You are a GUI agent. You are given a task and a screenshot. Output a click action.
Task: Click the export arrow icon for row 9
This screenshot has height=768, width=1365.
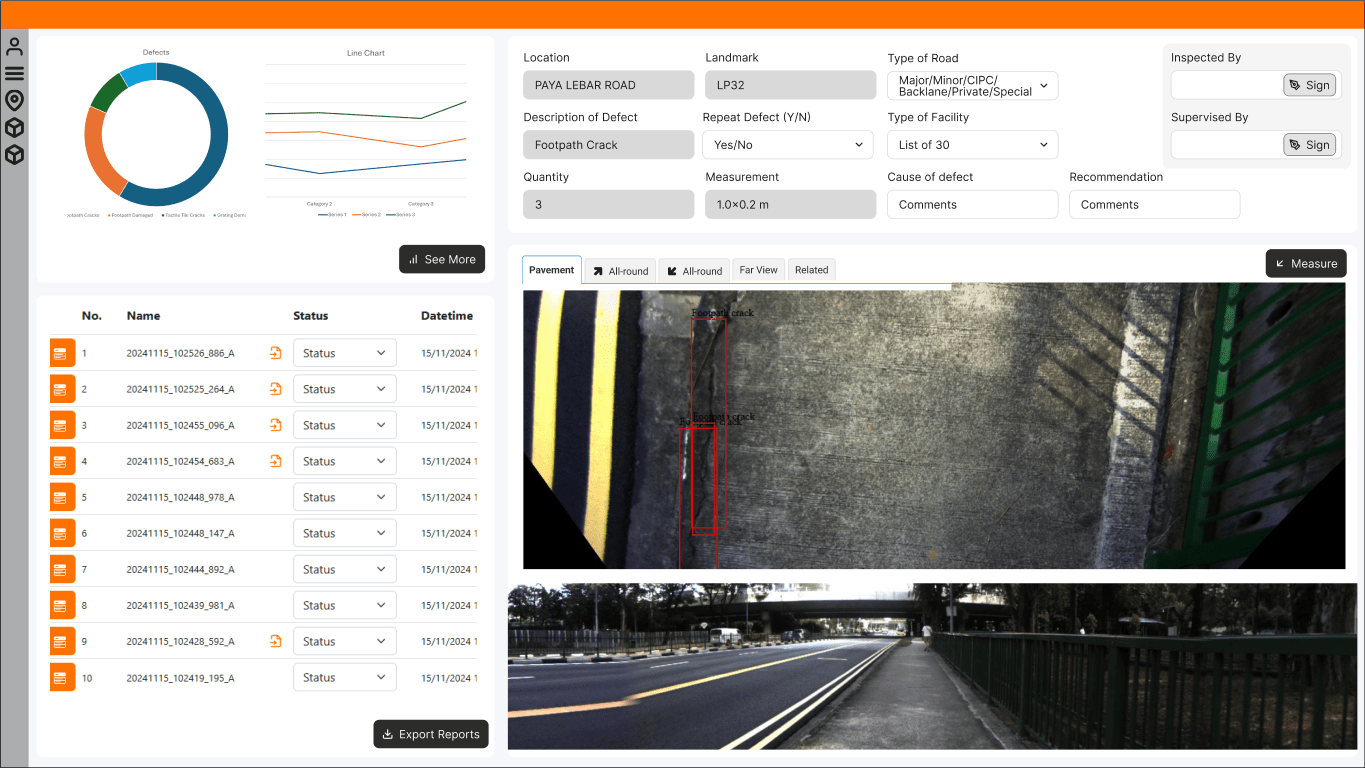[275, 641]
